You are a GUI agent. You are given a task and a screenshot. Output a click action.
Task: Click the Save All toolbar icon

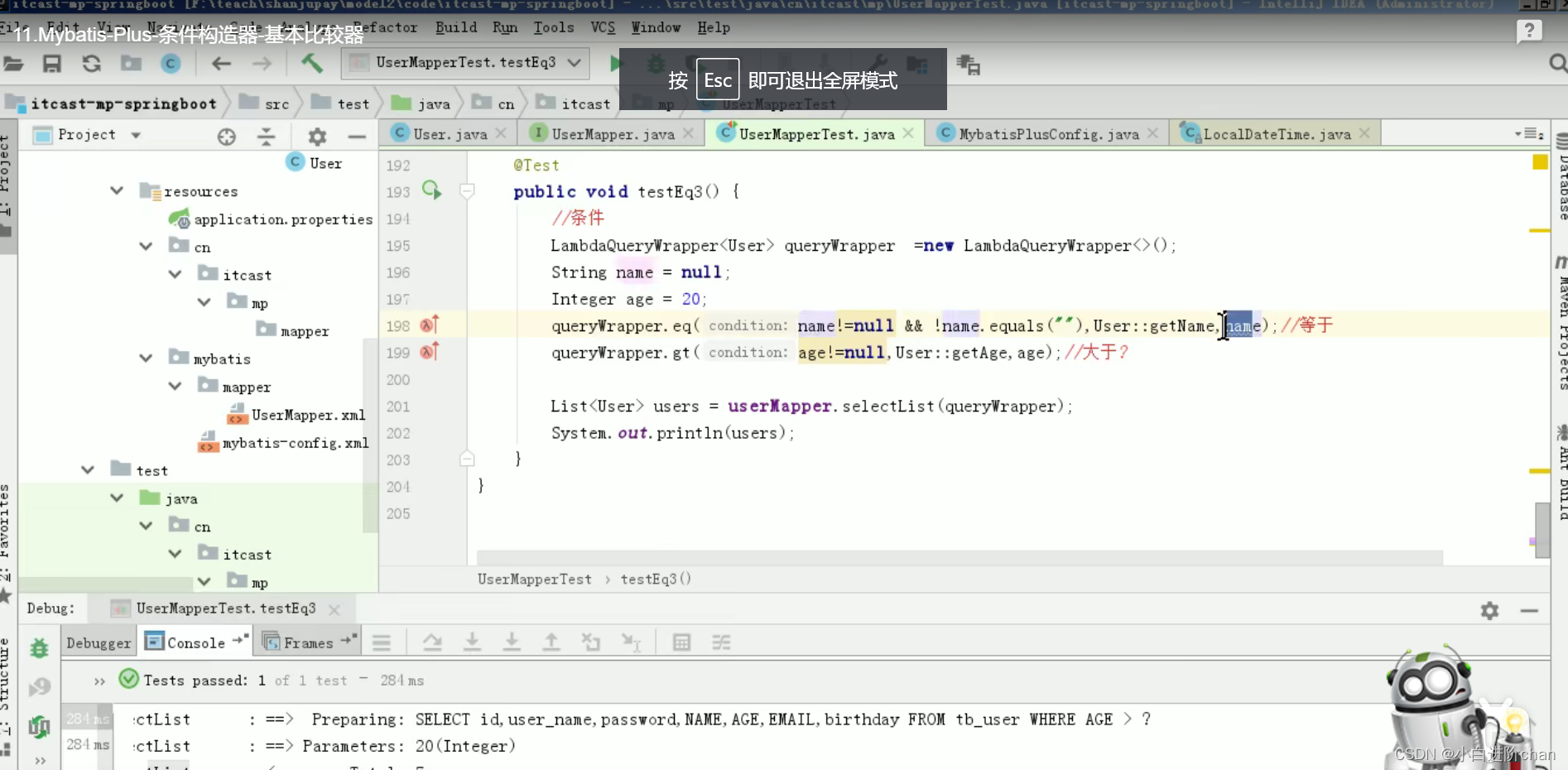click(x=51, y=64)
